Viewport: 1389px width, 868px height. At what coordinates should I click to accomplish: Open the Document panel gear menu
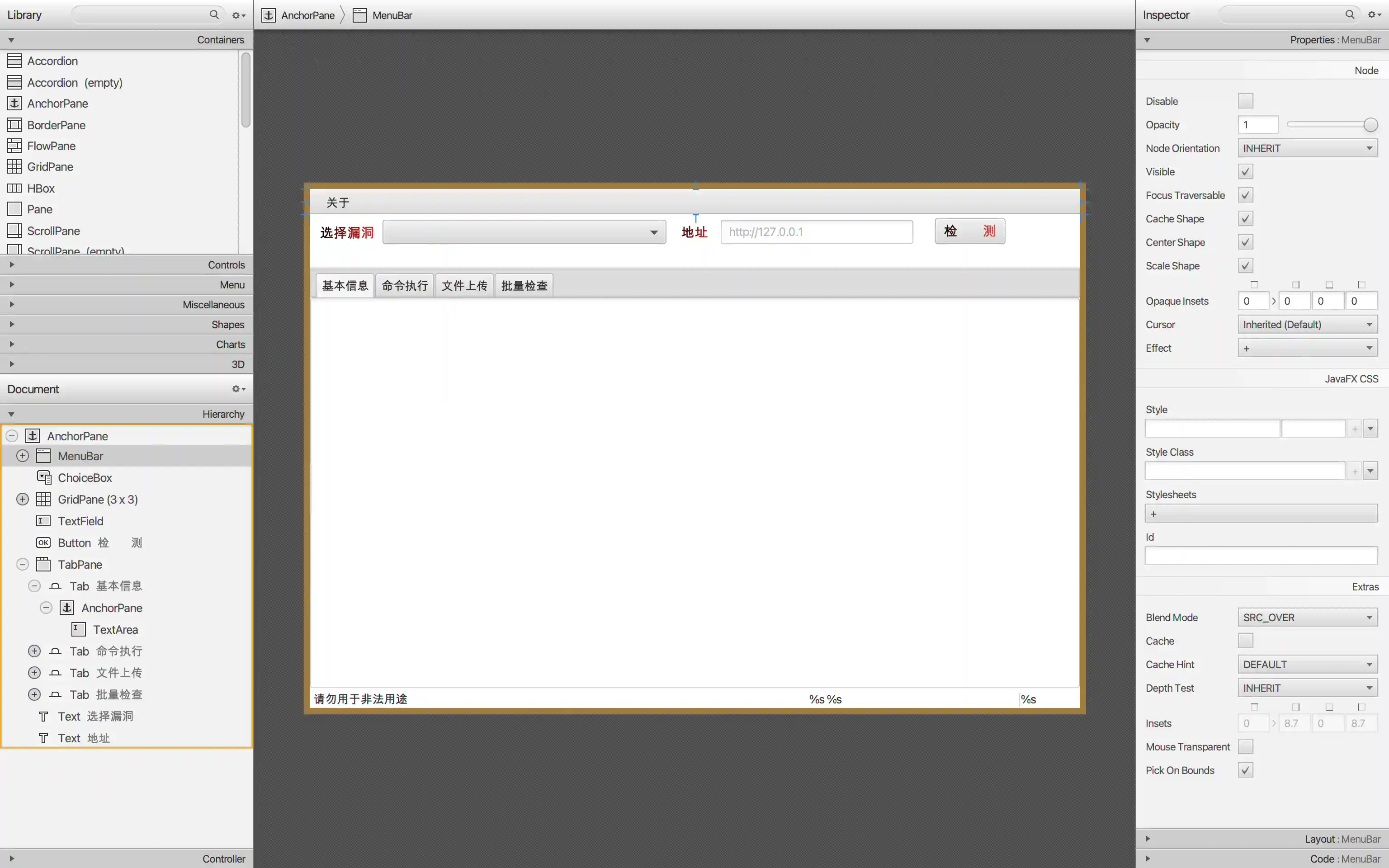238,389
